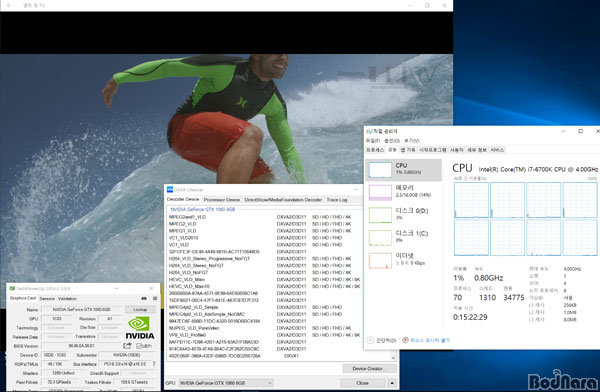Open the Options menu in Task Manager
Viewport: 600px width, 392px height.
(x=392, y=140)
